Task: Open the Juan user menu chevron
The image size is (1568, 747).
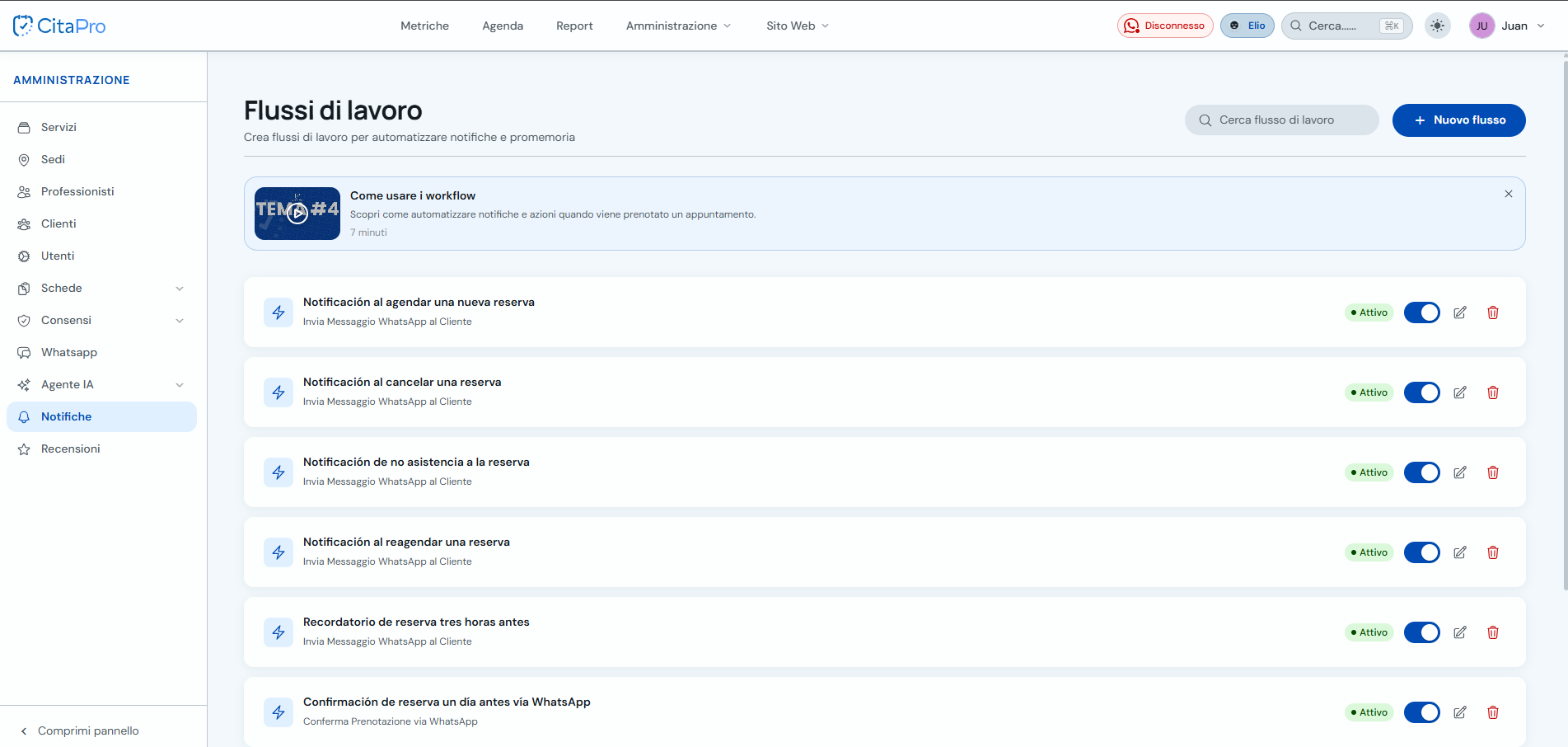Action: [x=1541, y=26]
